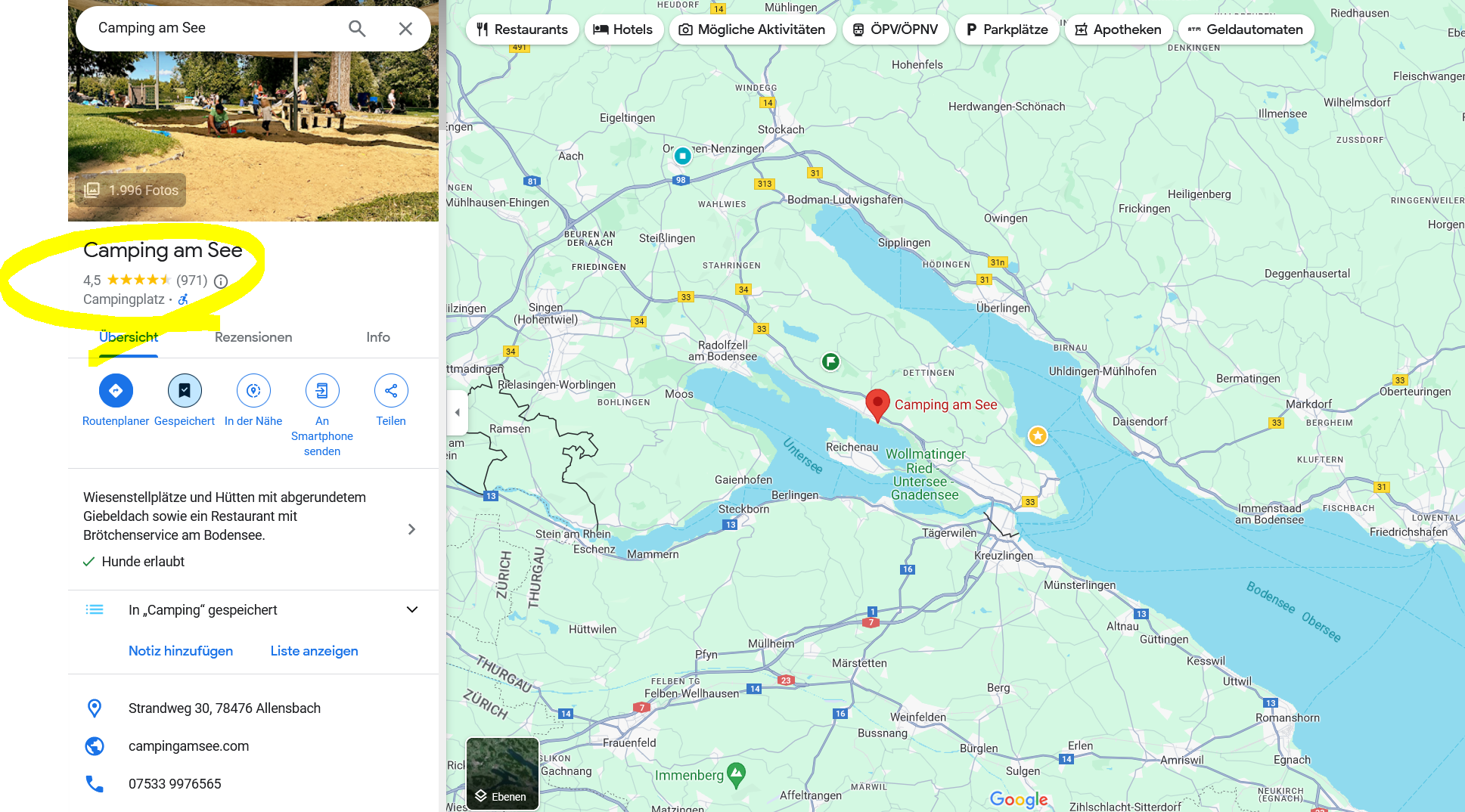Viewport: 1465px width, 812px height.
Task: Click the Frauenfeld map label
Action: [x=629, y=742]
